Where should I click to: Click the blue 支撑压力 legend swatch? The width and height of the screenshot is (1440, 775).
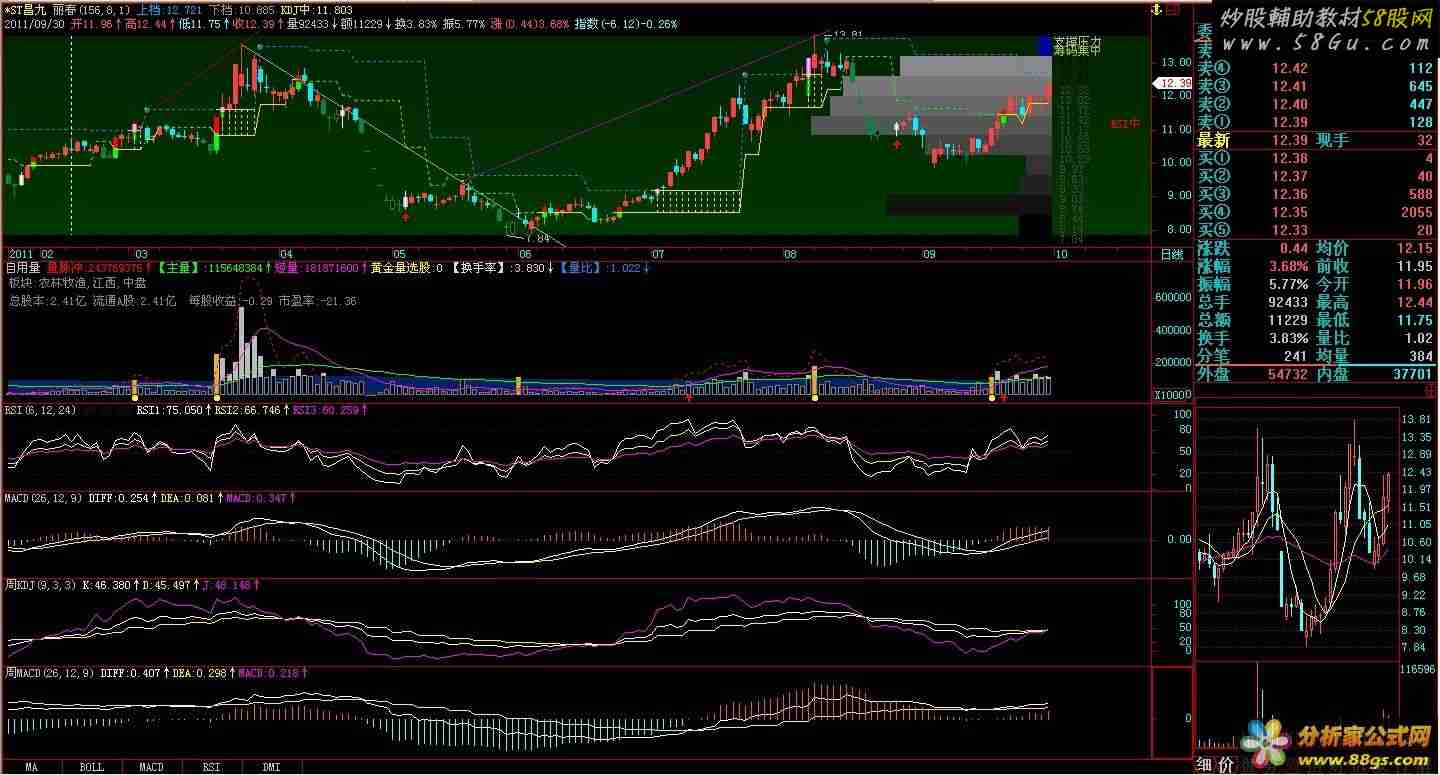pos(1045,44)
